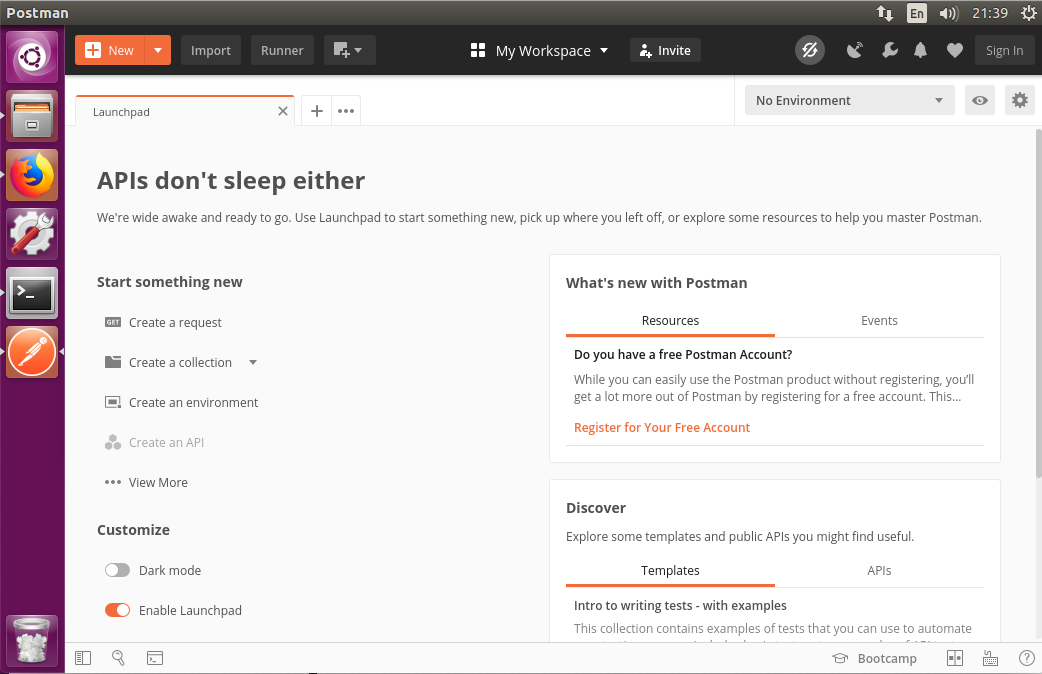Click the environment quick look eye icon
Image resolution: width=1042 pixels, height=674 pixels.
click(x=980, y=100)
